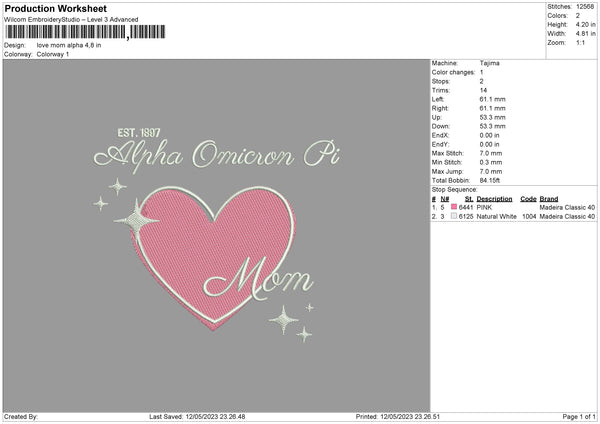
Task: Click the Total Bobbin value 84.15ft
Action: pyautogui.click(x=490, y=180)
